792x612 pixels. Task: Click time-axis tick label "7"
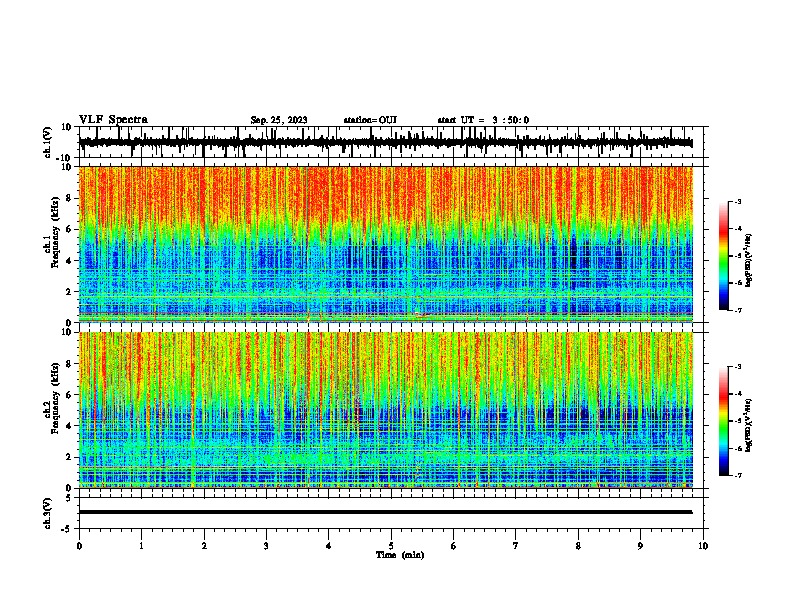click(x=516, y=546)
